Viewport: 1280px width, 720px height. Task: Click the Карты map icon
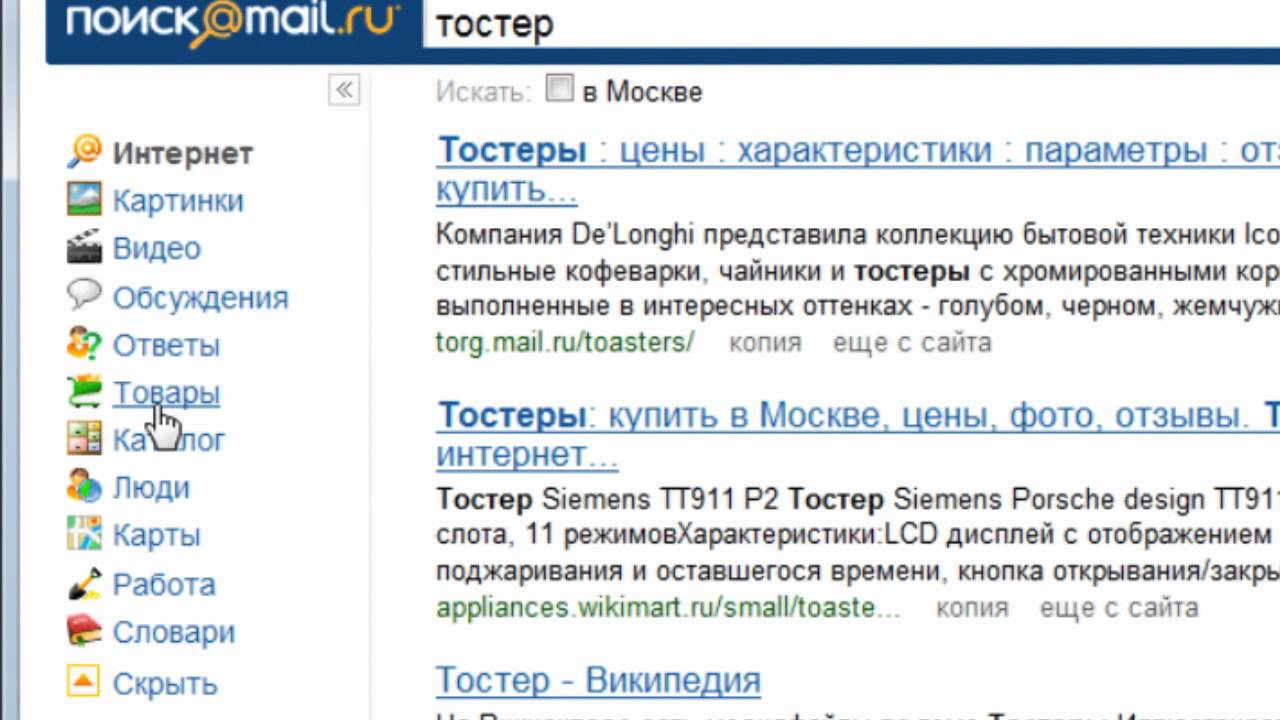[x=84, y=535]
